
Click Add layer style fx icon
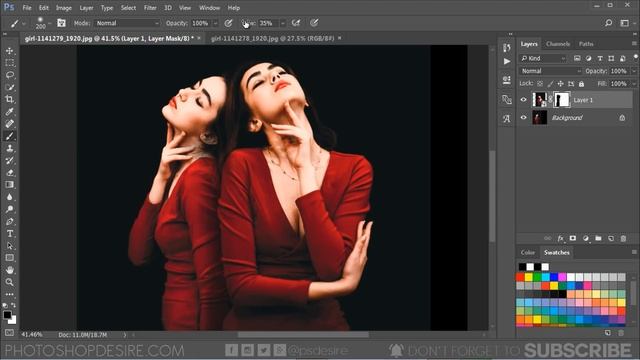pyautogui.click(x=560, y=238)
